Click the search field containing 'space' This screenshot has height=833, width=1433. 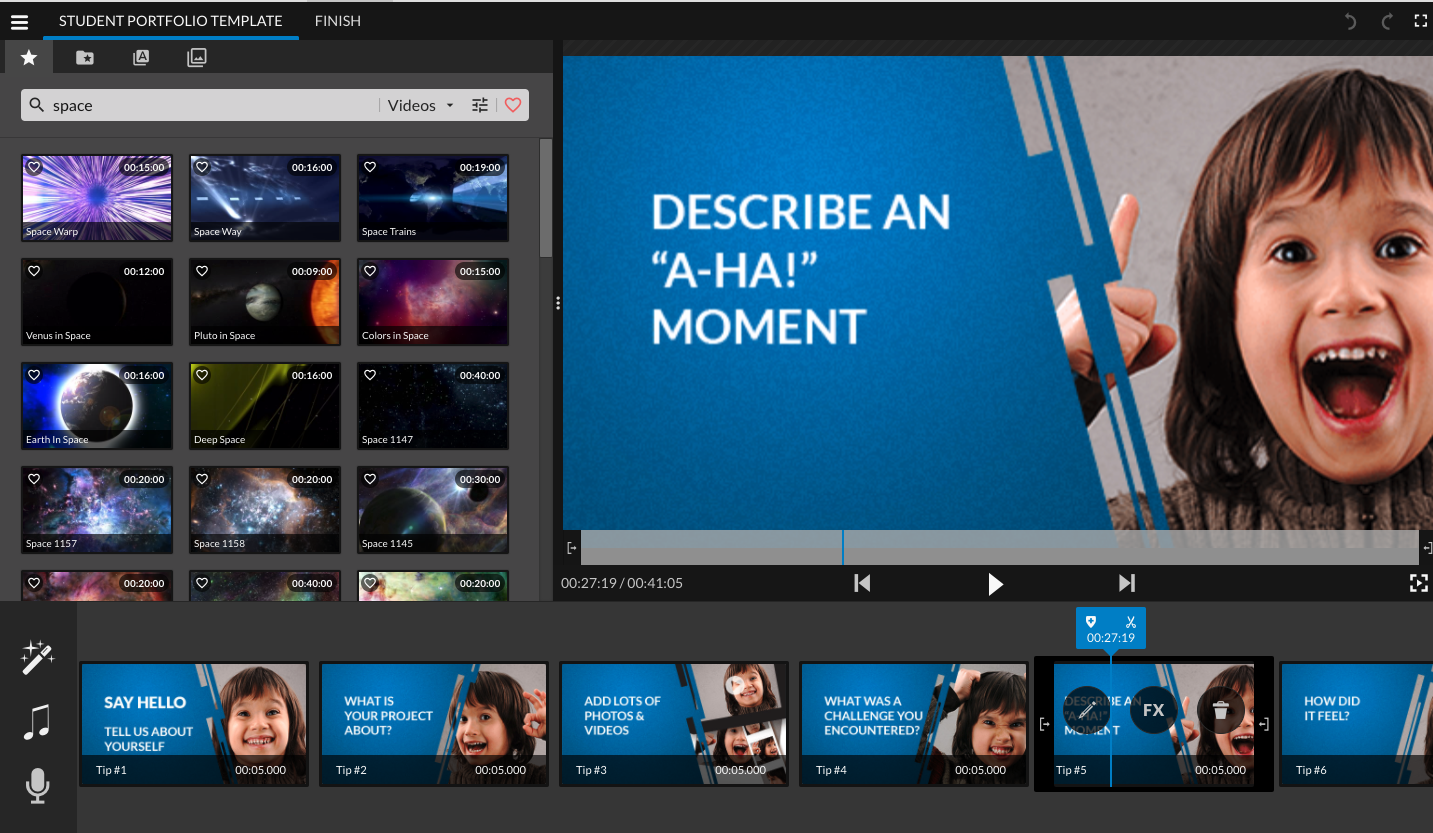(213, 105)
